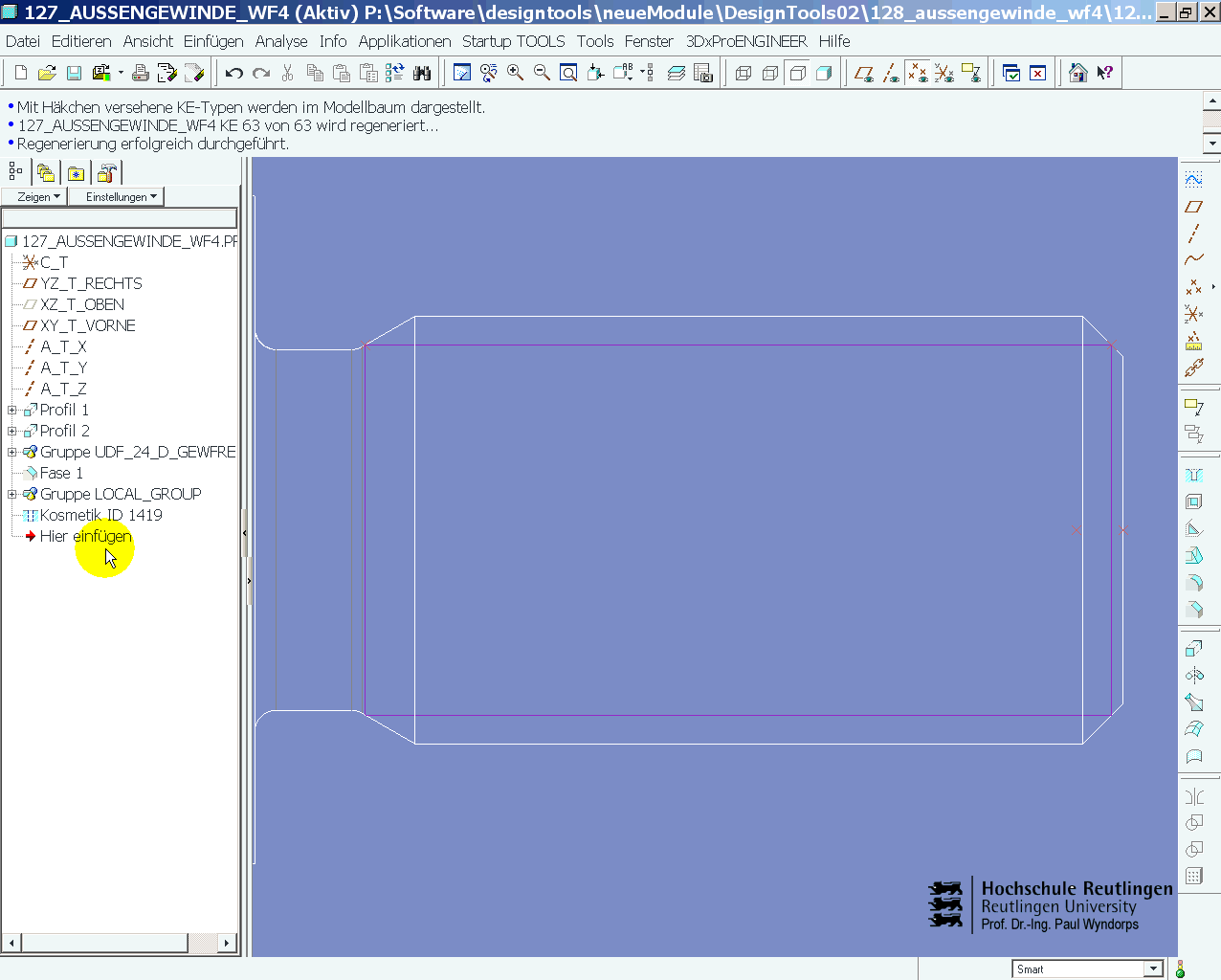This screenshot has height=980, width=1221.
Task: Open the Datei menu
Action: [23, 41]
